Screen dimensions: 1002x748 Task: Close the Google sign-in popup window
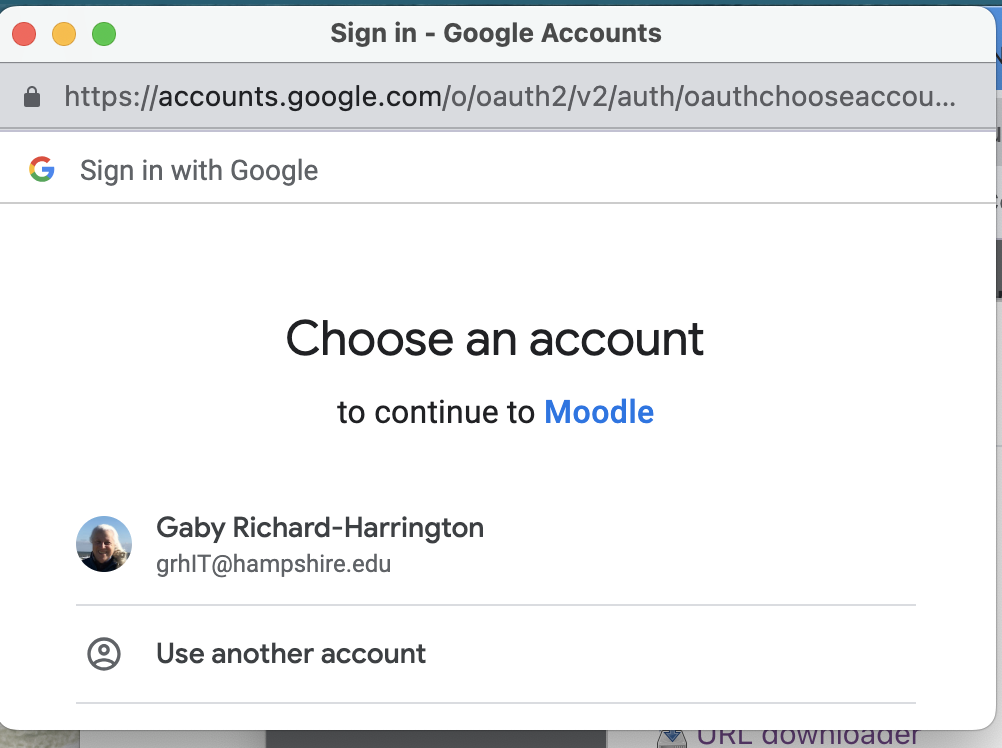(24, 34)
